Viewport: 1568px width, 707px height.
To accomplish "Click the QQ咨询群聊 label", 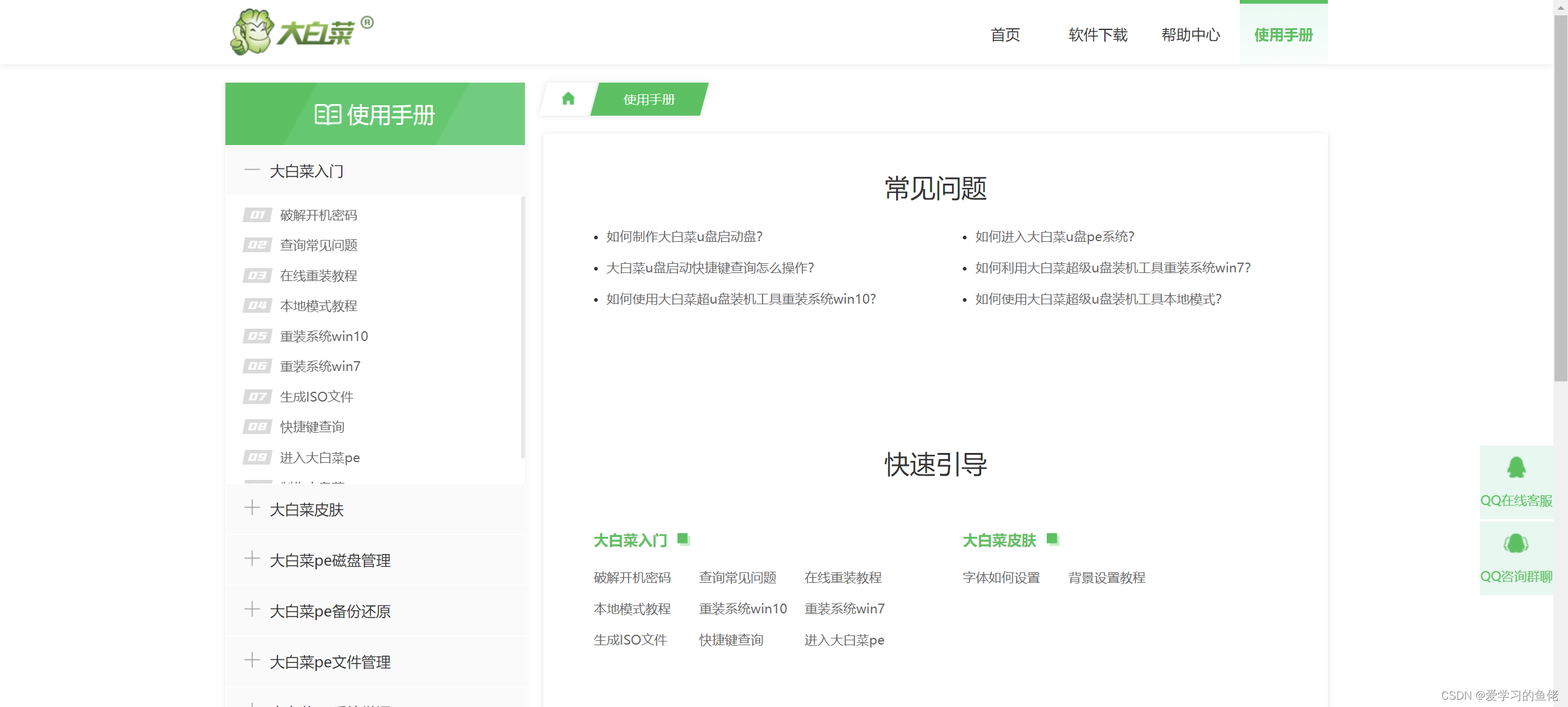I will click(1517, 576).
